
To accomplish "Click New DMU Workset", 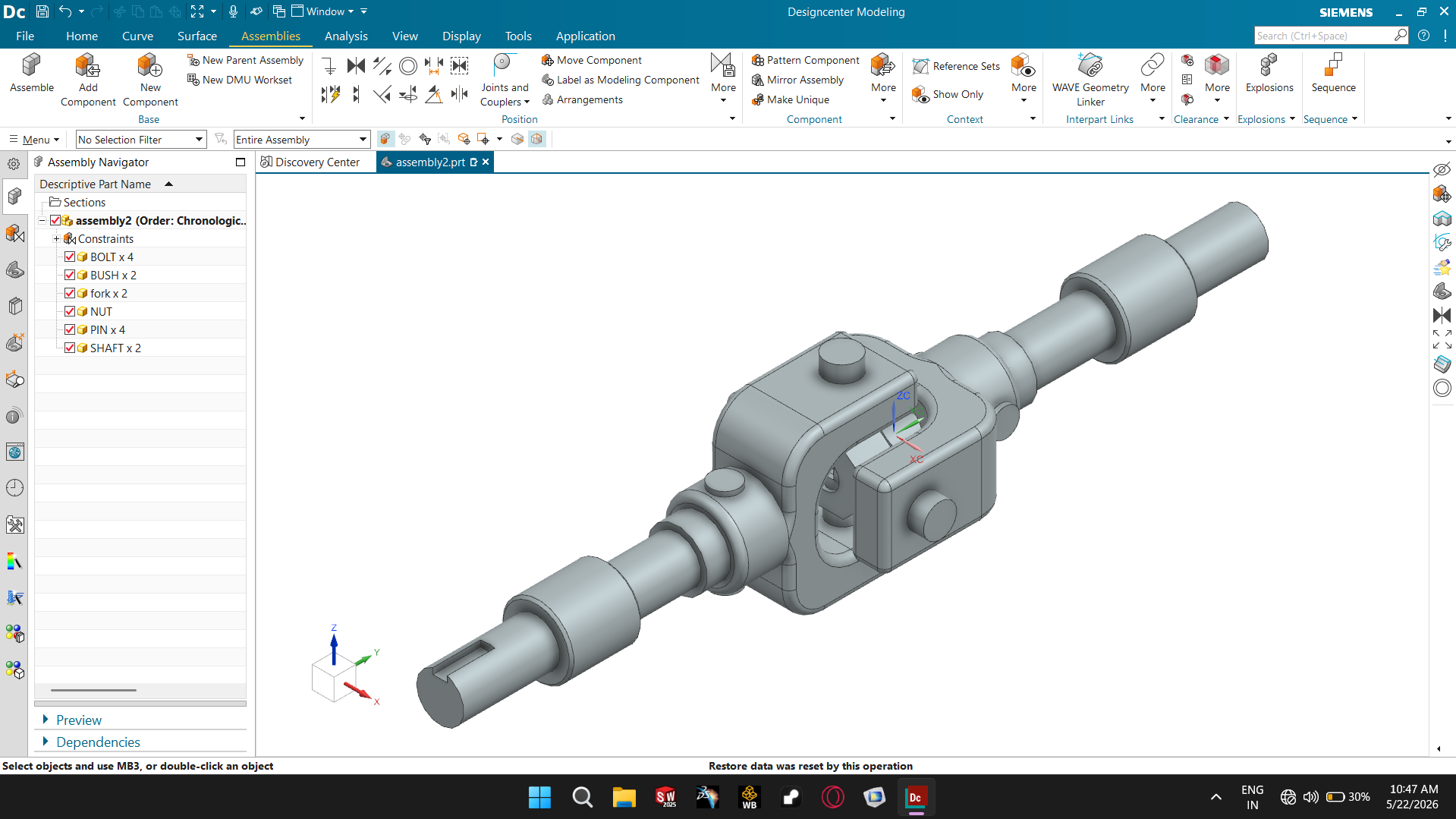I will [x=240, y=80].
